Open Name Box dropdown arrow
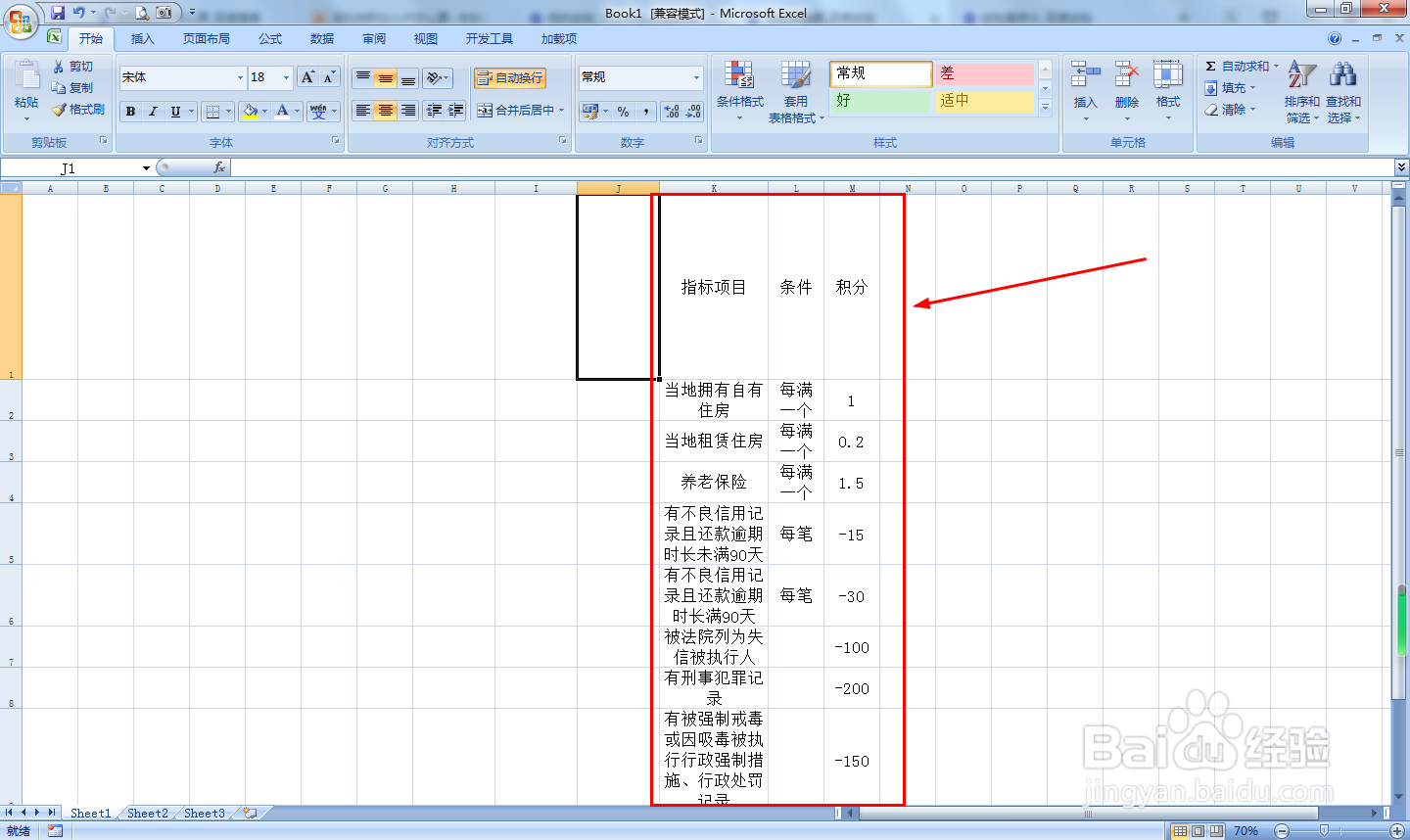The height and width of the screenshot is (840, 1410). pos(146,168)
